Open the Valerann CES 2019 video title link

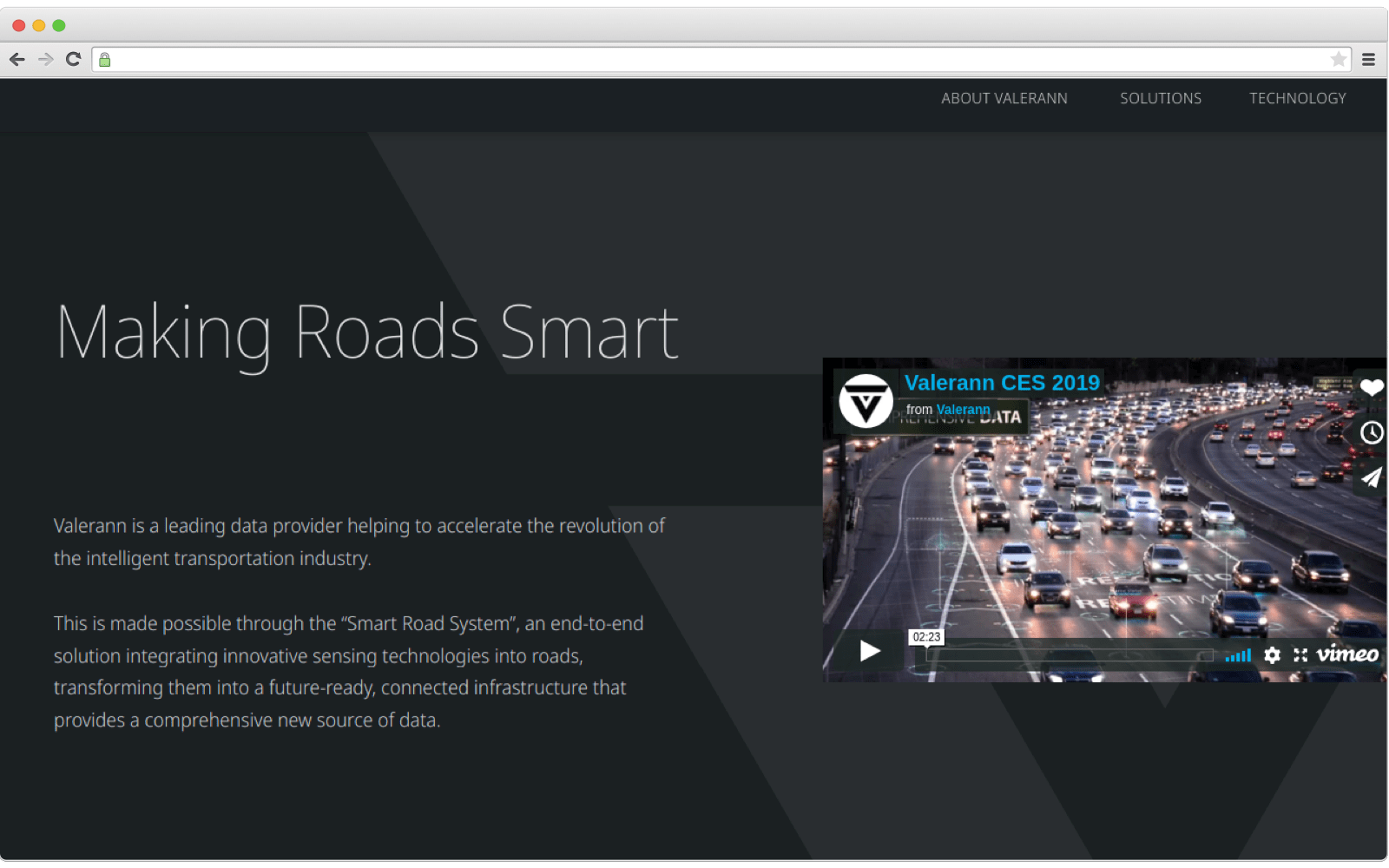pyautogui.click(x=1002, y=383)
